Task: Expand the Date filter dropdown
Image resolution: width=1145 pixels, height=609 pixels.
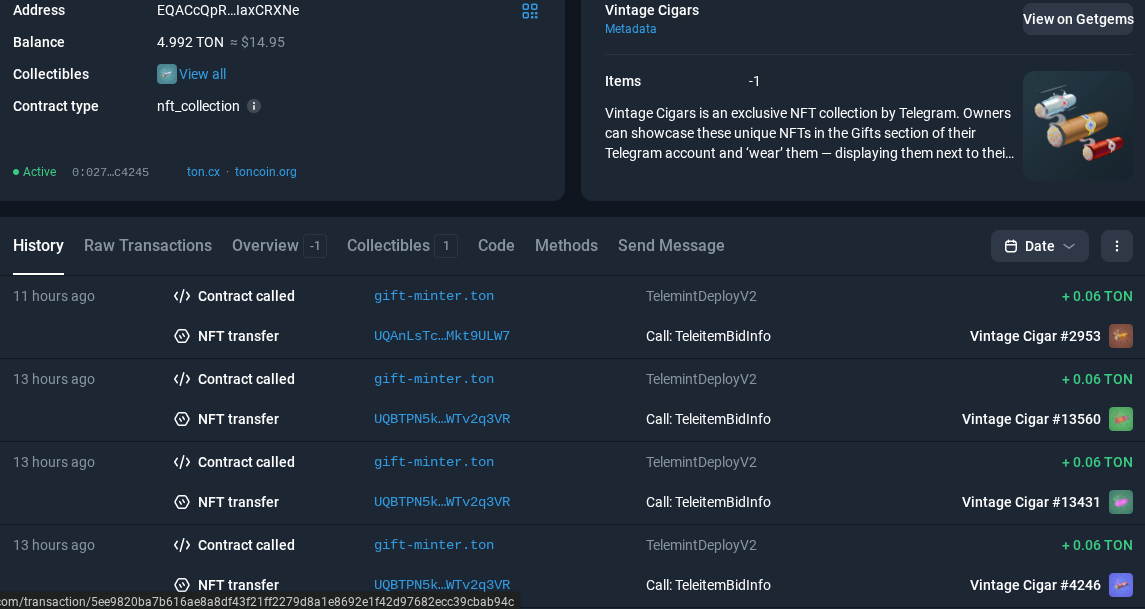Action: point(1039,246)
